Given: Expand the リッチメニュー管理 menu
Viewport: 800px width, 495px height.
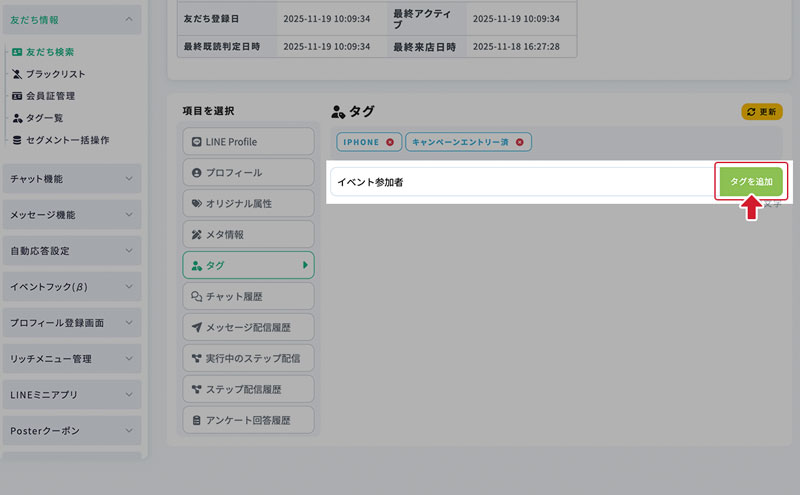Looking at the screenshot, I should pos(72,359).
